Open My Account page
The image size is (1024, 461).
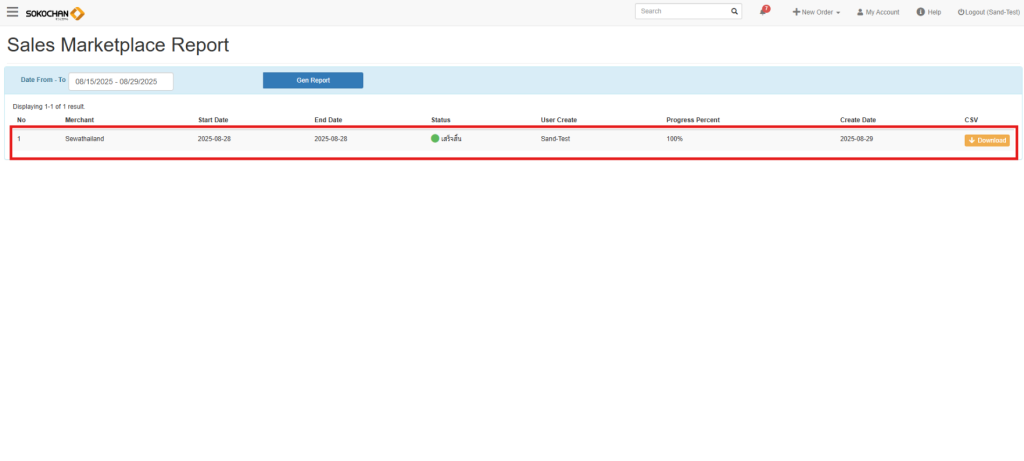[x=878, y=12]
